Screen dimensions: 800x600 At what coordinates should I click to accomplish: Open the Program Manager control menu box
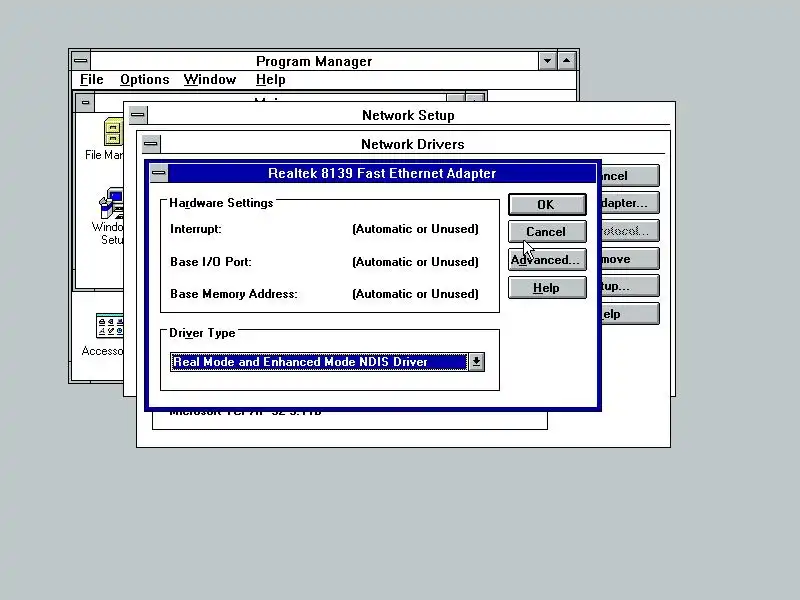[x=81, y=61]
